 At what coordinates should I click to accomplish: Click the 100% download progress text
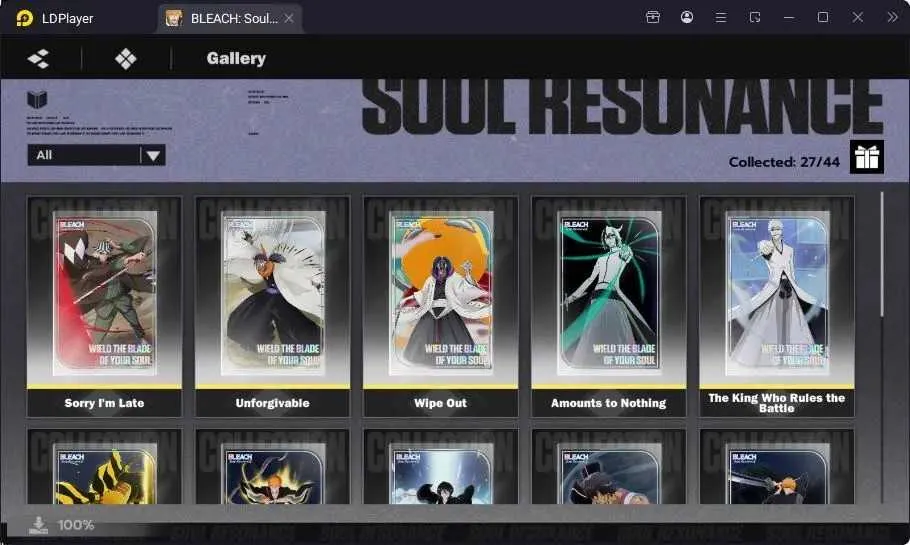(x=76, y=525)
